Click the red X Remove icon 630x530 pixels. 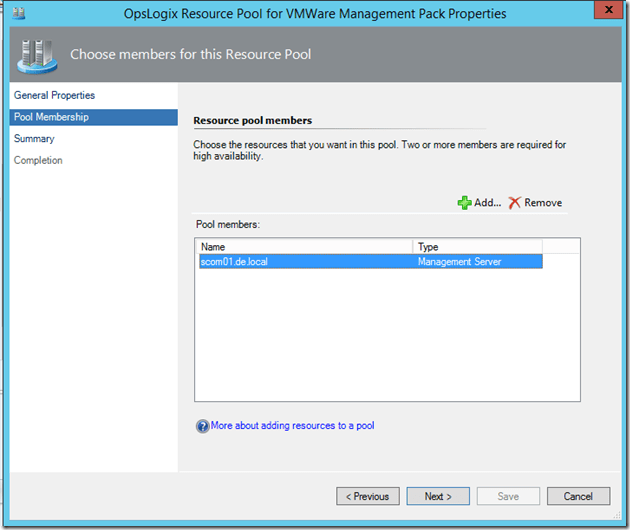[x=515, y=203]
